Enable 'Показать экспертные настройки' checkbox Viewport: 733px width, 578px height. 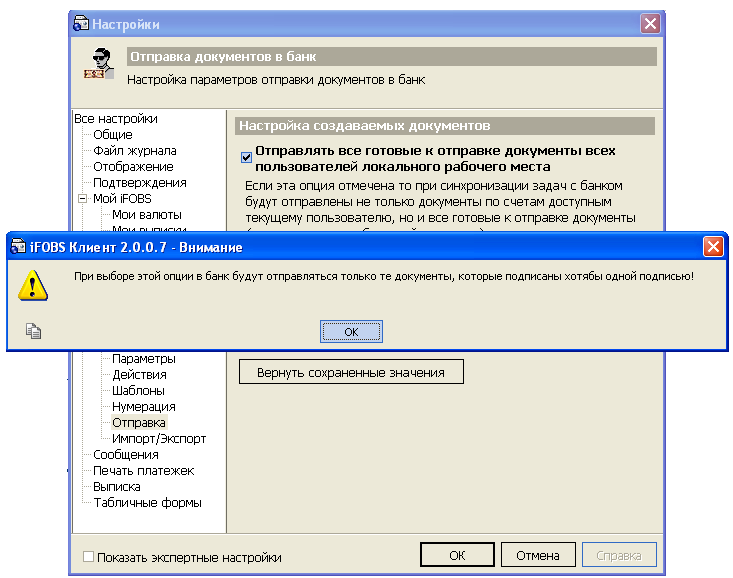tap(88, 556)
